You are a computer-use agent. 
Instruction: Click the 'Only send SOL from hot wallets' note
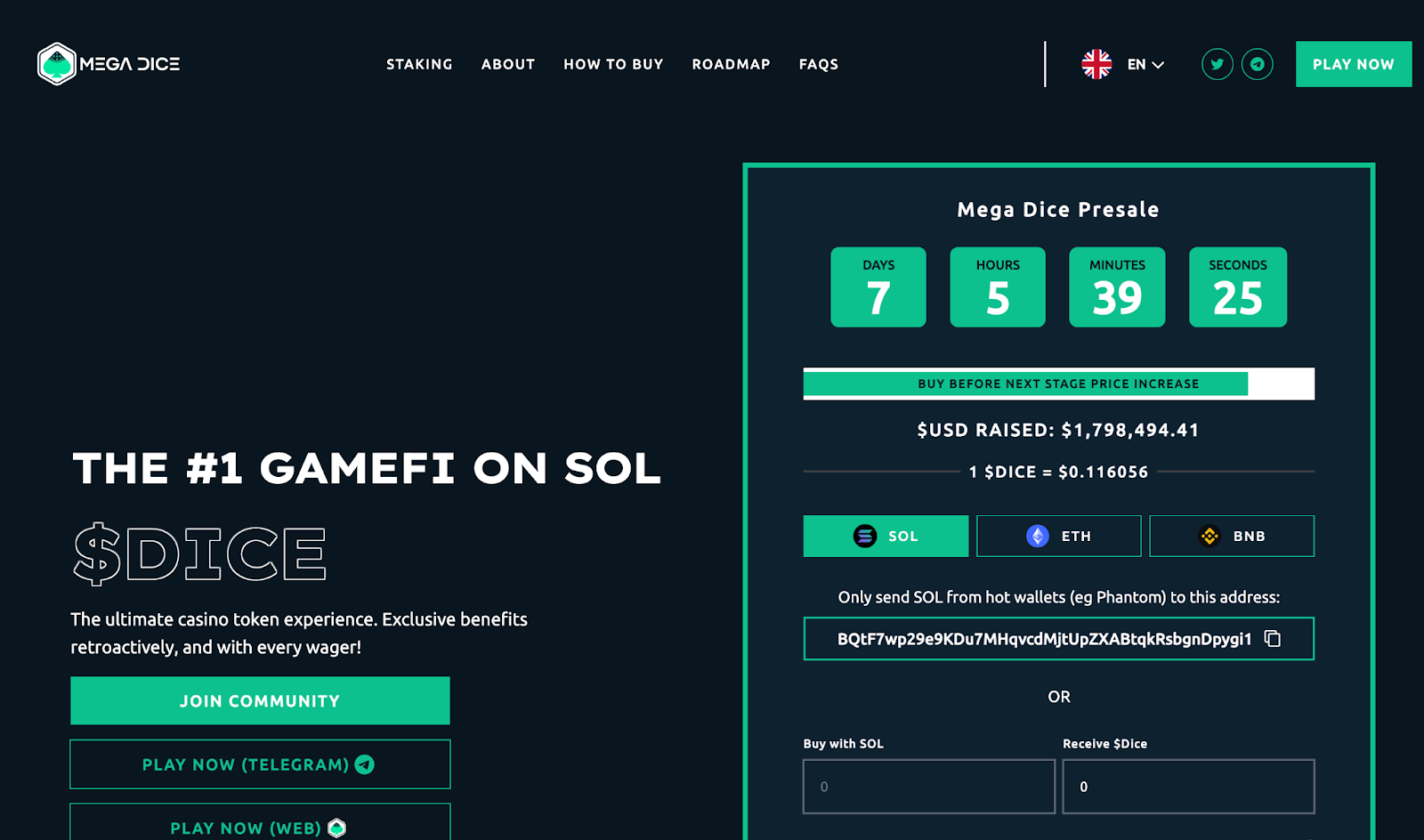1059,597
